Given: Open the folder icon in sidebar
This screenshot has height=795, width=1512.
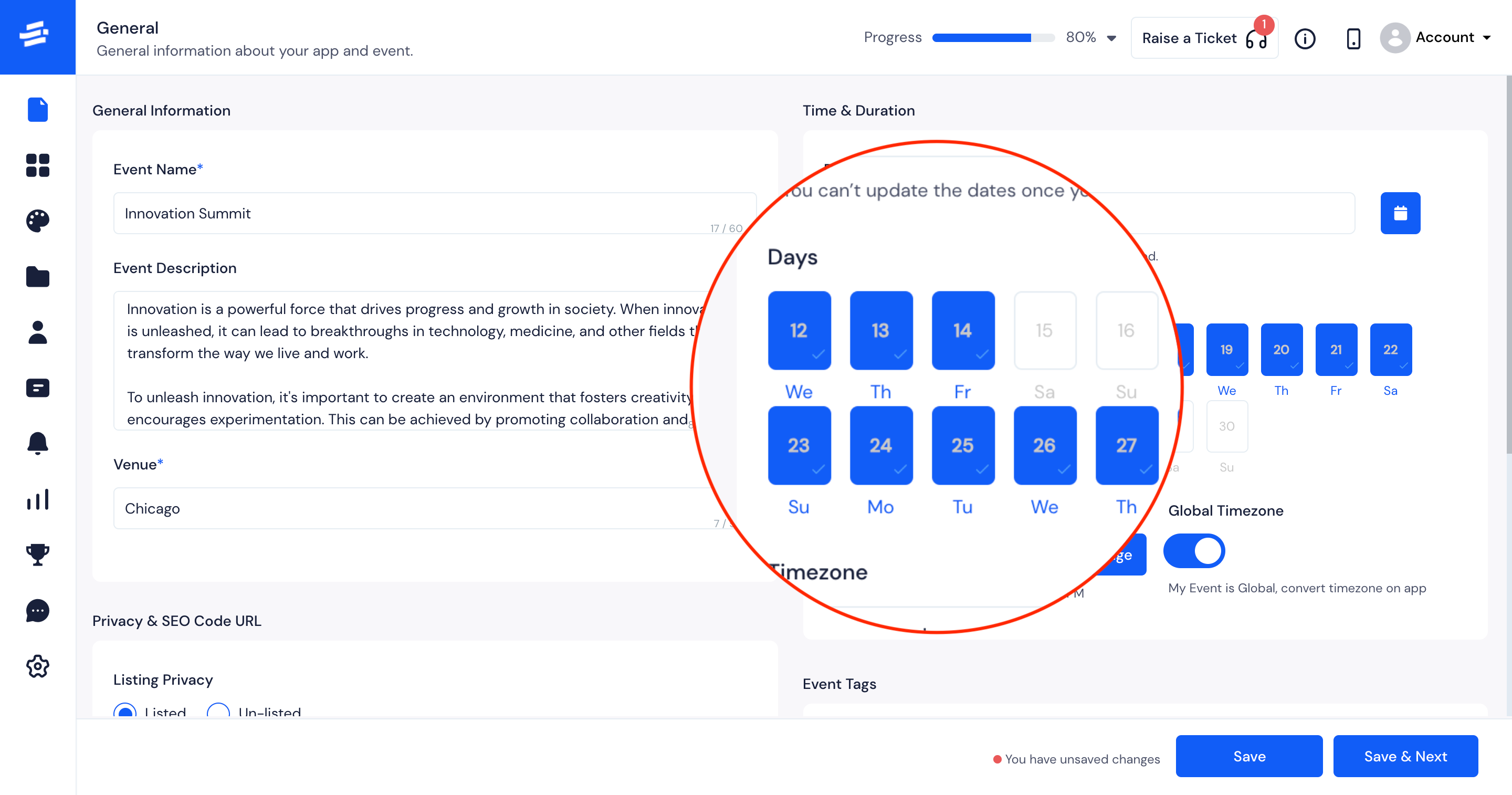Looking at the screenshot, I should 37,276.
